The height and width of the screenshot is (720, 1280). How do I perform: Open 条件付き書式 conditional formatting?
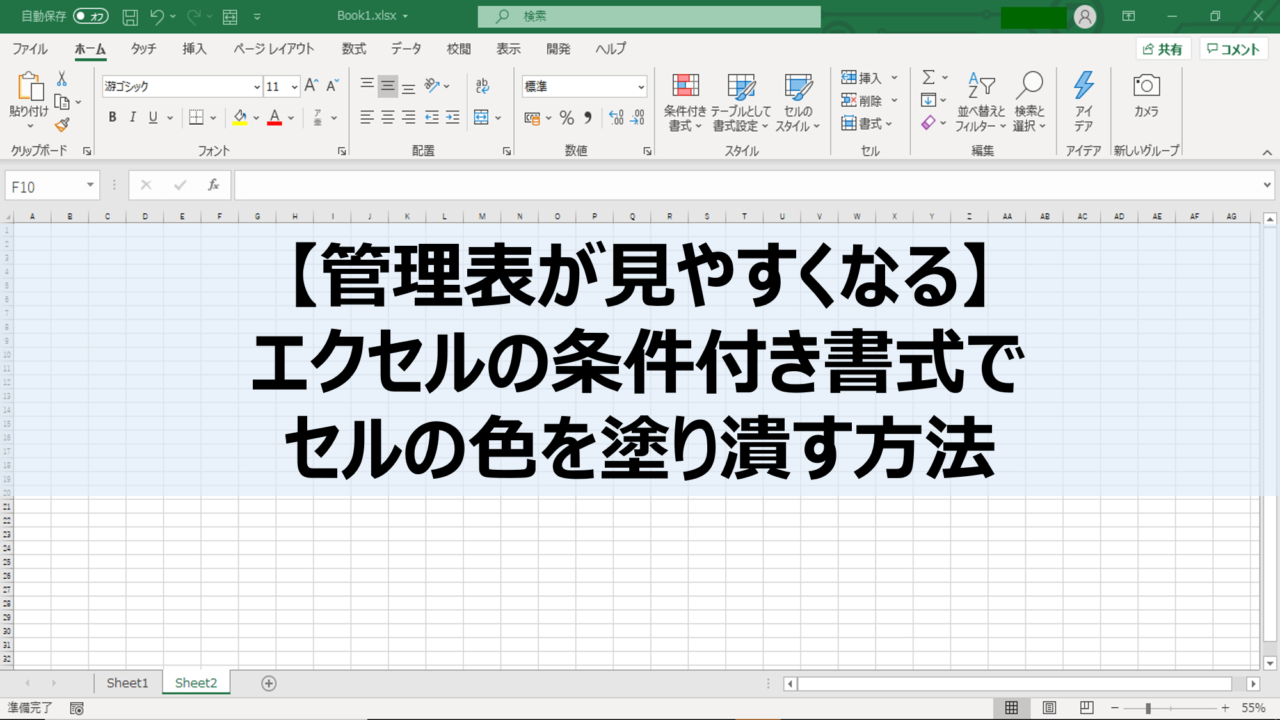(685, 103)
